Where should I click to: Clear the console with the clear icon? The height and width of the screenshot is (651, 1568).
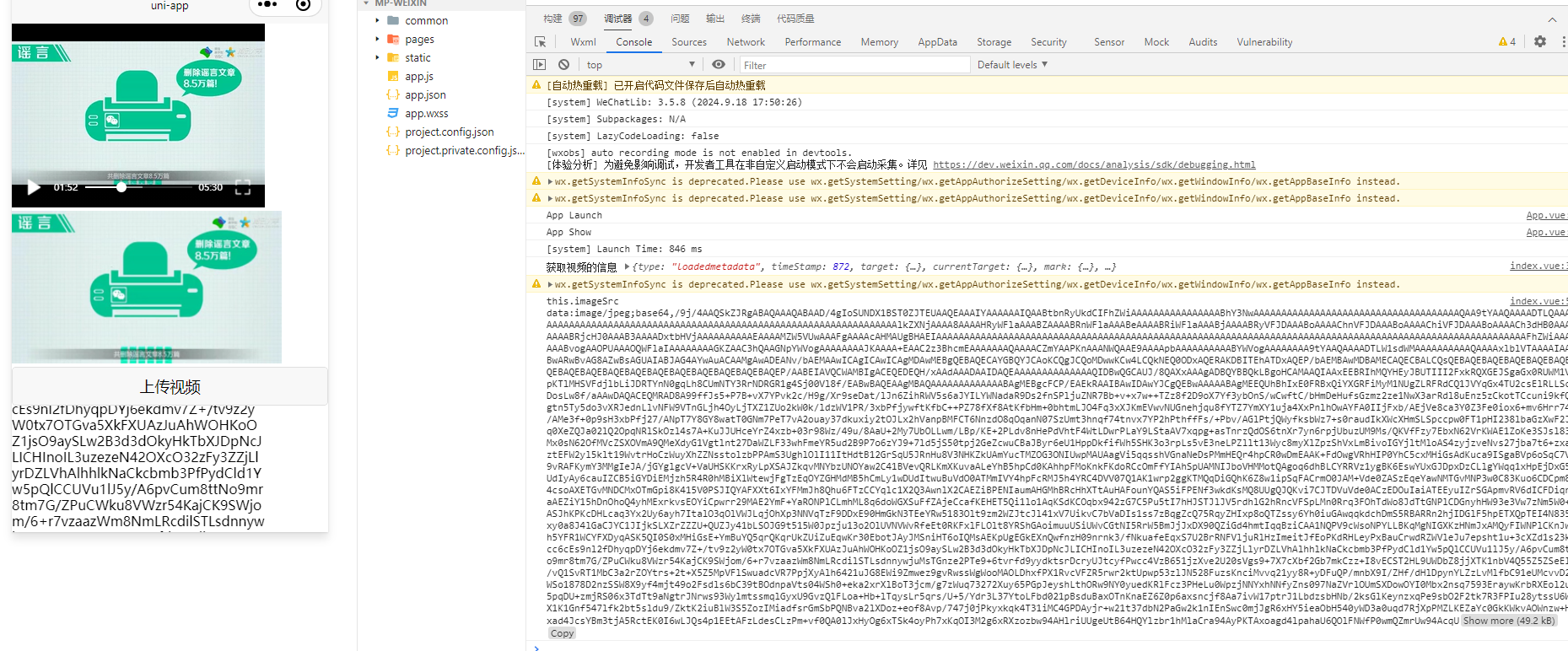(563, 64)
